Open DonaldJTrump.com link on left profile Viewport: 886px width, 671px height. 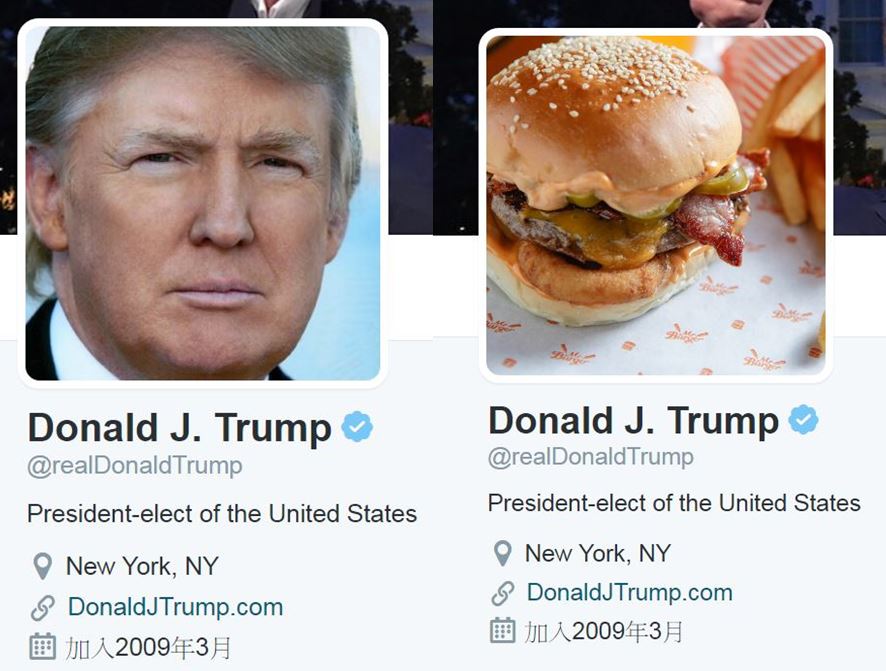pos(175,607)
